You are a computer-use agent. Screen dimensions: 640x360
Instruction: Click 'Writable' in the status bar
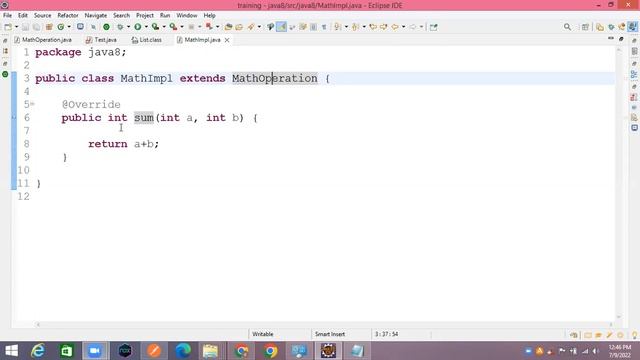[x=262, y=334]
